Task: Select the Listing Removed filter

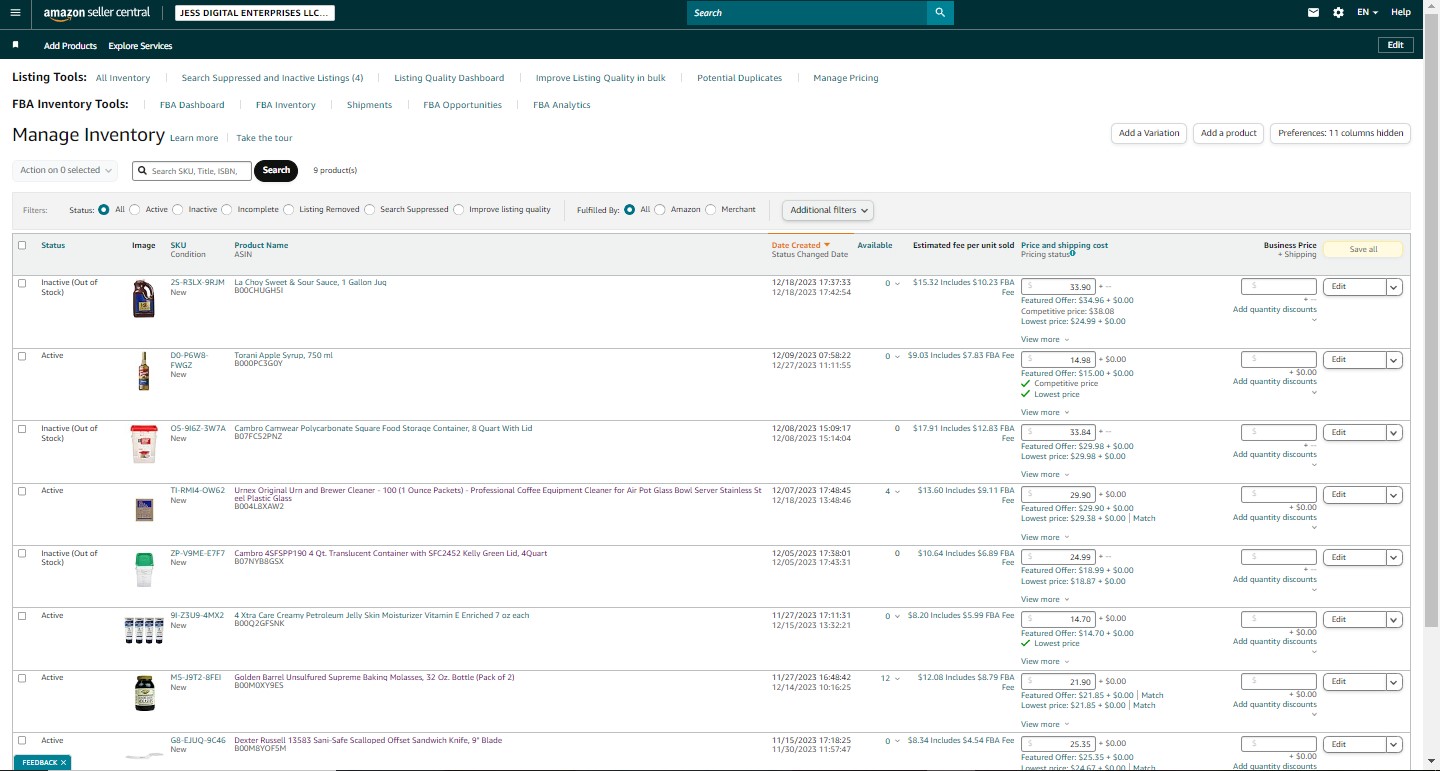Action: coord(289,210)
